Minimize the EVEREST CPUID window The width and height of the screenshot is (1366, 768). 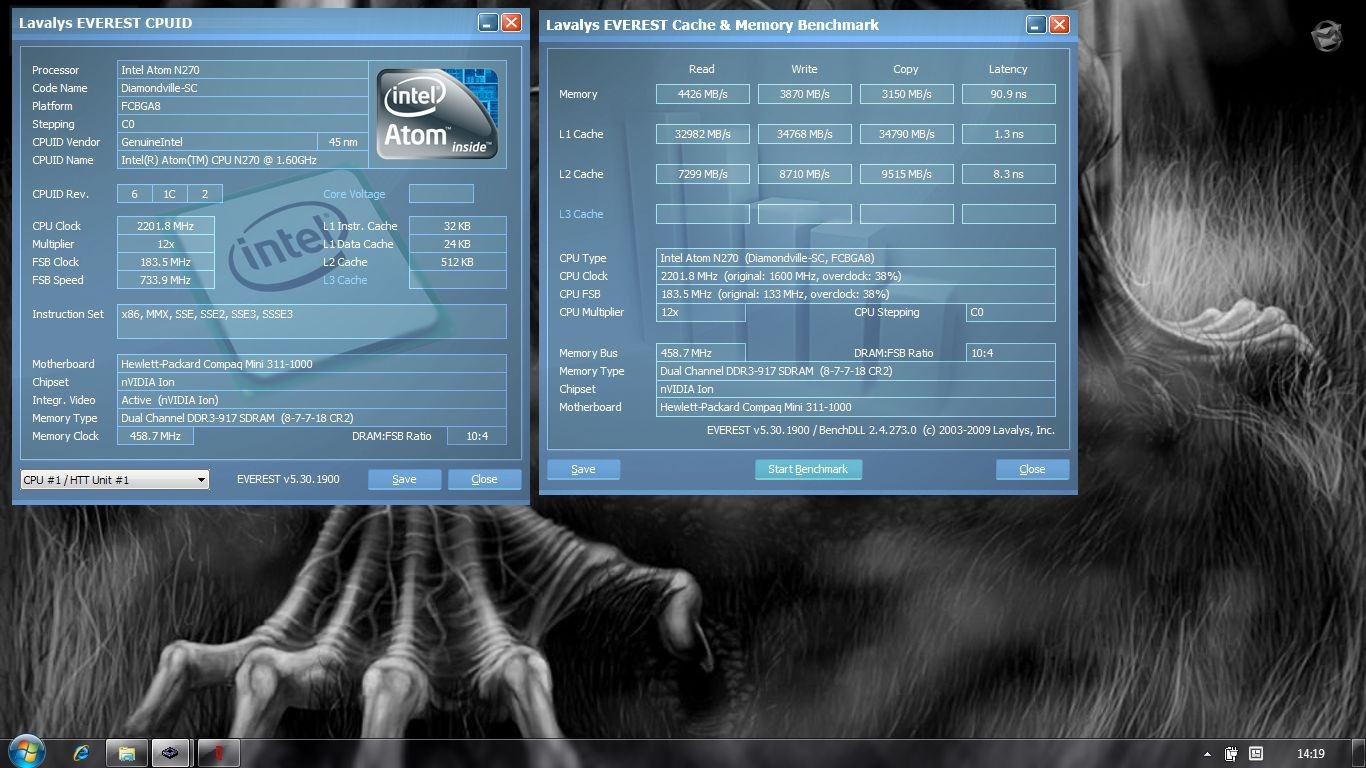point(488,22)
